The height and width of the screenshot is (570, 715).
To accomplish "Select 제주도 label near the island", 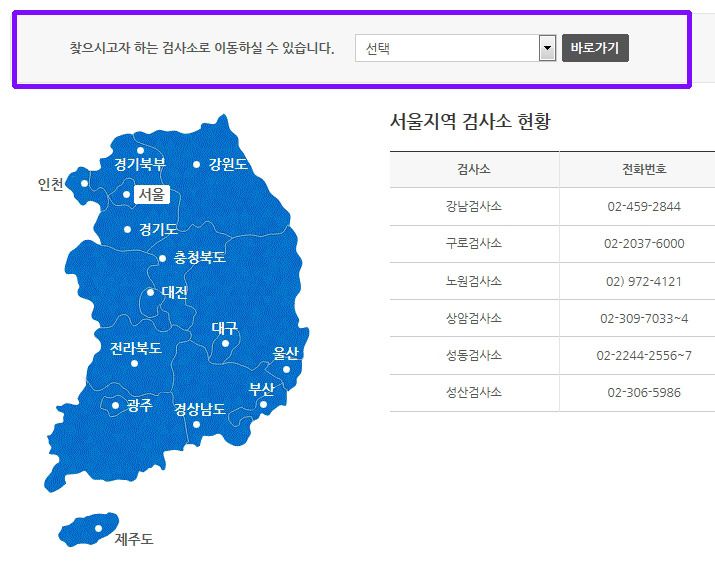I will pyautogui.click(x=134, y=539).
